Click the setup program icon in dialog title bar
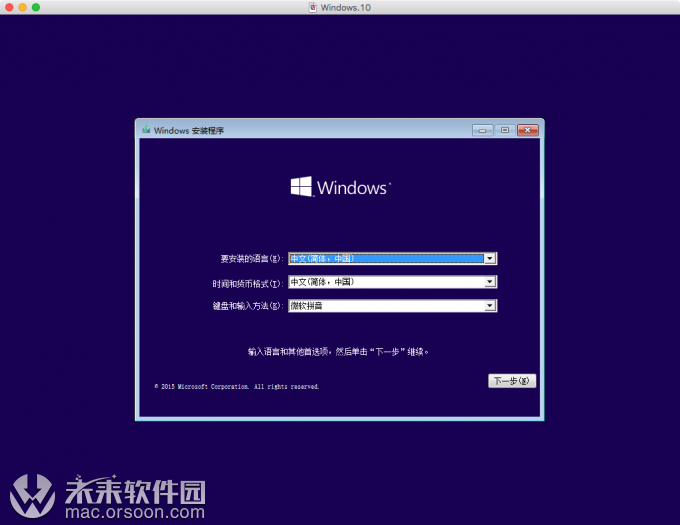 pos(146,130)
